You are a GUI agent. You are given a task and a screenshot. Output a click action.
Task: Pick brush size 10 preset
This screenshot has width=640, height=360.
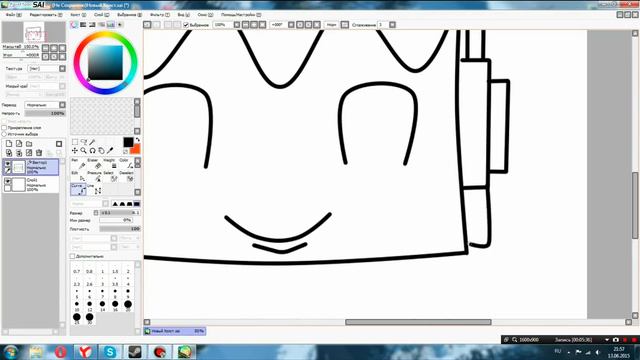click(77, 306)
